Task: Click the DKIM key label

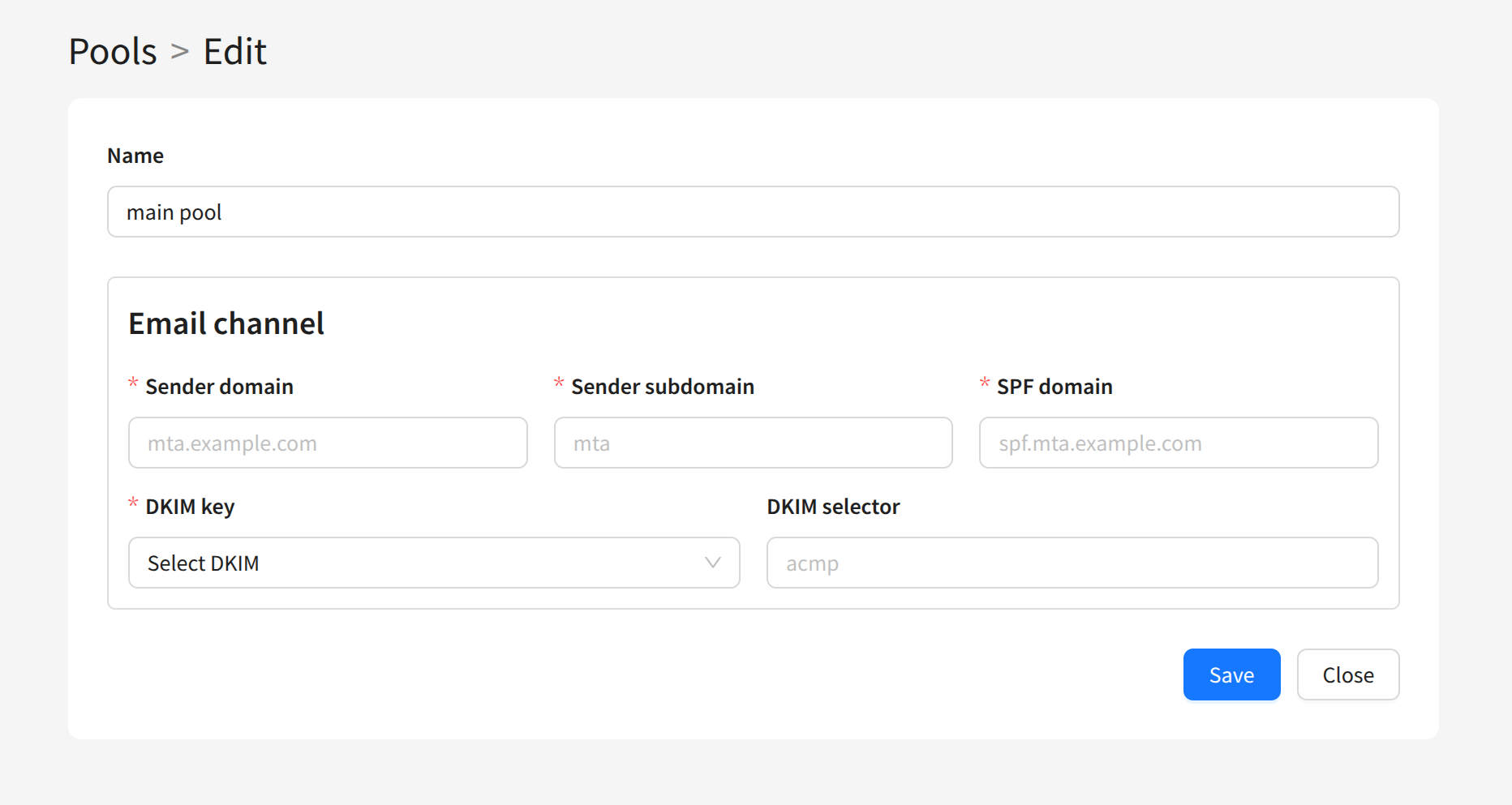Action: 190,507
